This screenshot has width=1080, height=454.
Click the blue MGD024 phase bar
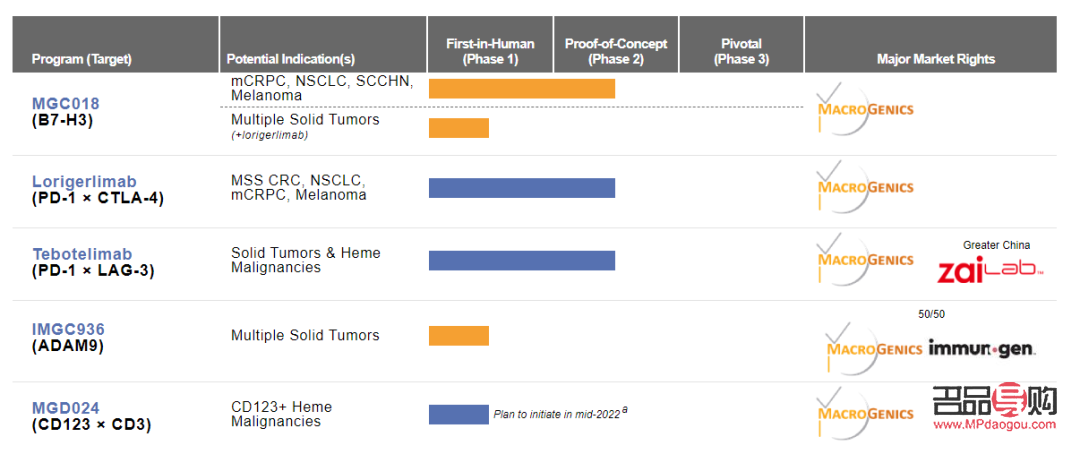[x=458, y=414]
